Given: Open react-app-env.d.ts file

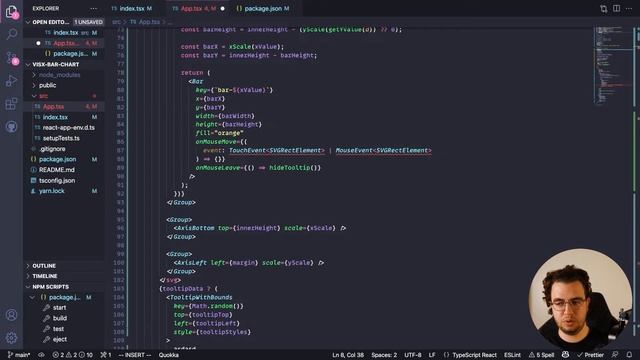Looking at the screenshot, I should pos(68,128).
